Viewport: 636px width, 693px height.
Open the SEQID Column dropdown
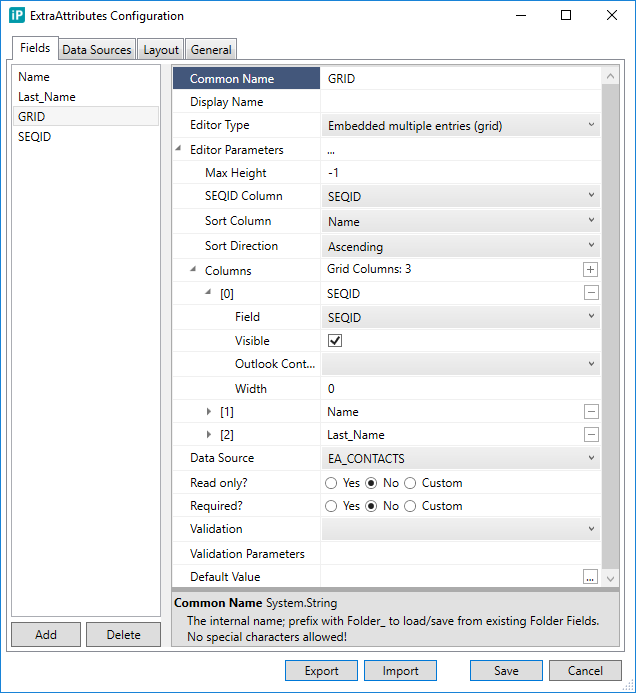point(461,196)
